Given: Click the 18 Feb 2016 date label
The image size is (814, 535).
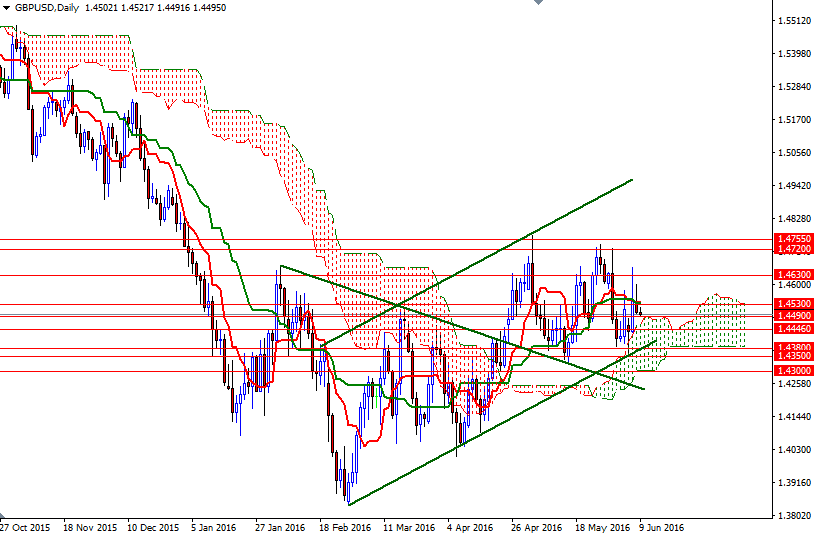Looking at the screenshot, I should (345, 526).
